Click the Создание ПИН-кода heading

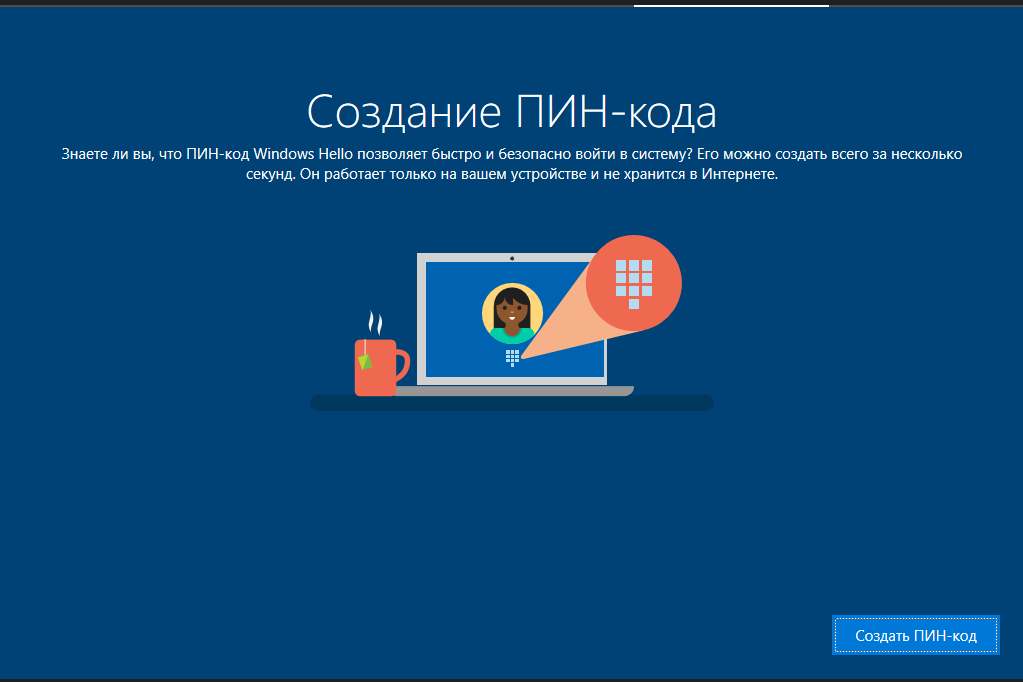point(512,112)
